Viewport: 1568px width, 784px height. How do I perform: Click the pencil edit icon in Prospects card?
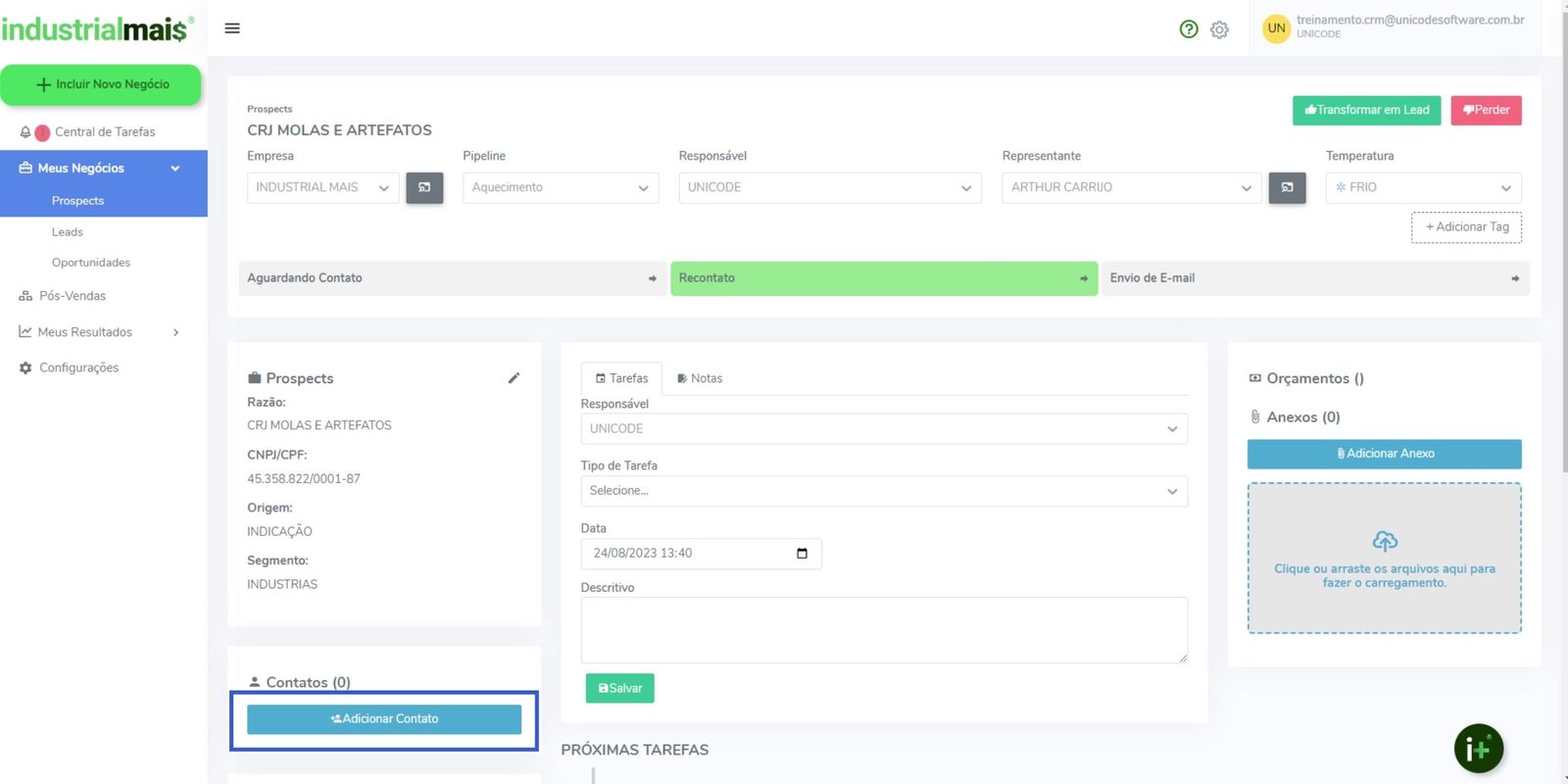pyautogui.click(x=514, y=378)
